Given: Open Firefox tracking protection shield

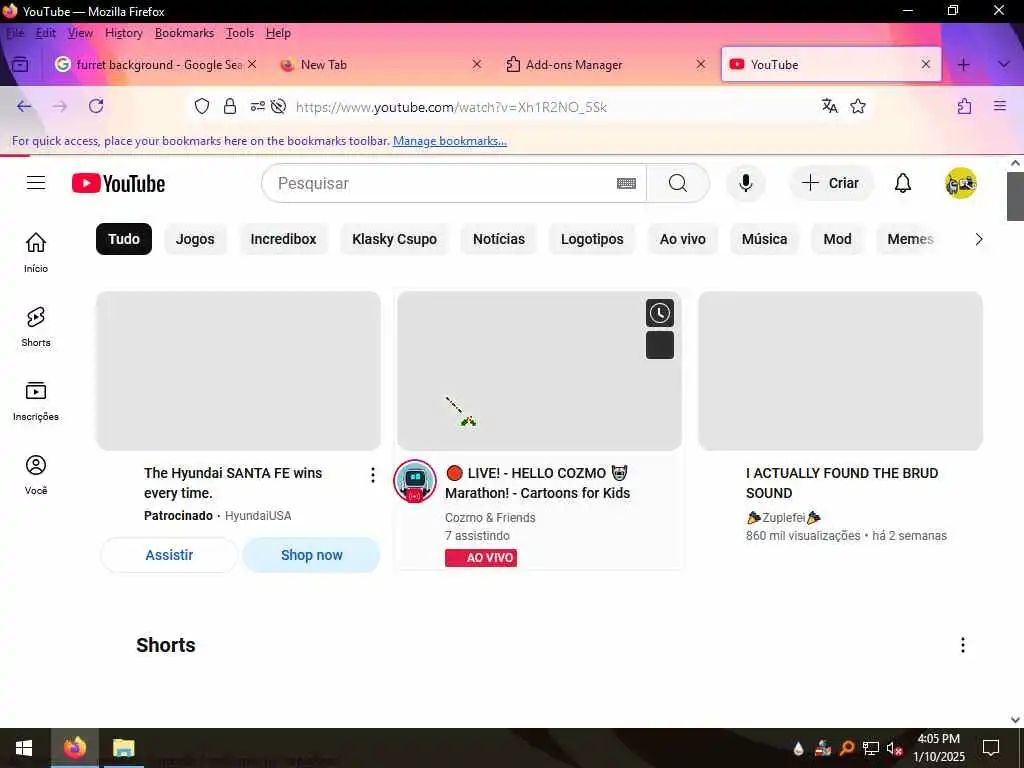Looking at the screenshot, I should click(x=202, y=106).
